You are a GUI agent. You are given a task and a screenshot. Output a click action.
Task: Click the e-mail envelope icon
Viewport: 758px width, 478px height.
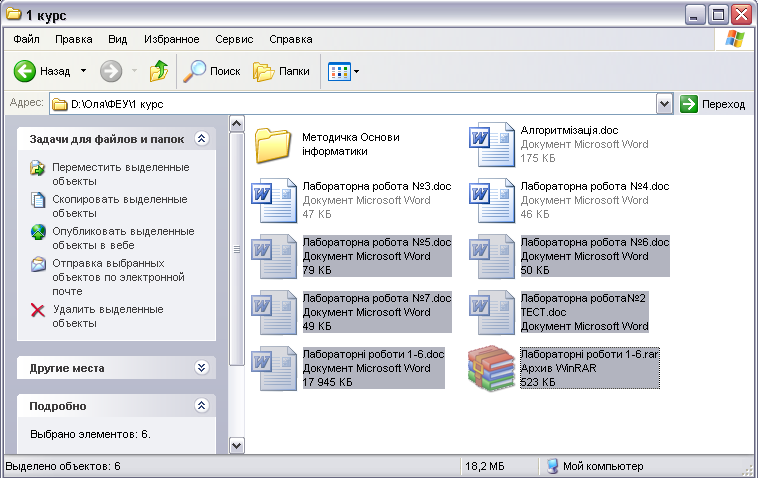[38, 264]
